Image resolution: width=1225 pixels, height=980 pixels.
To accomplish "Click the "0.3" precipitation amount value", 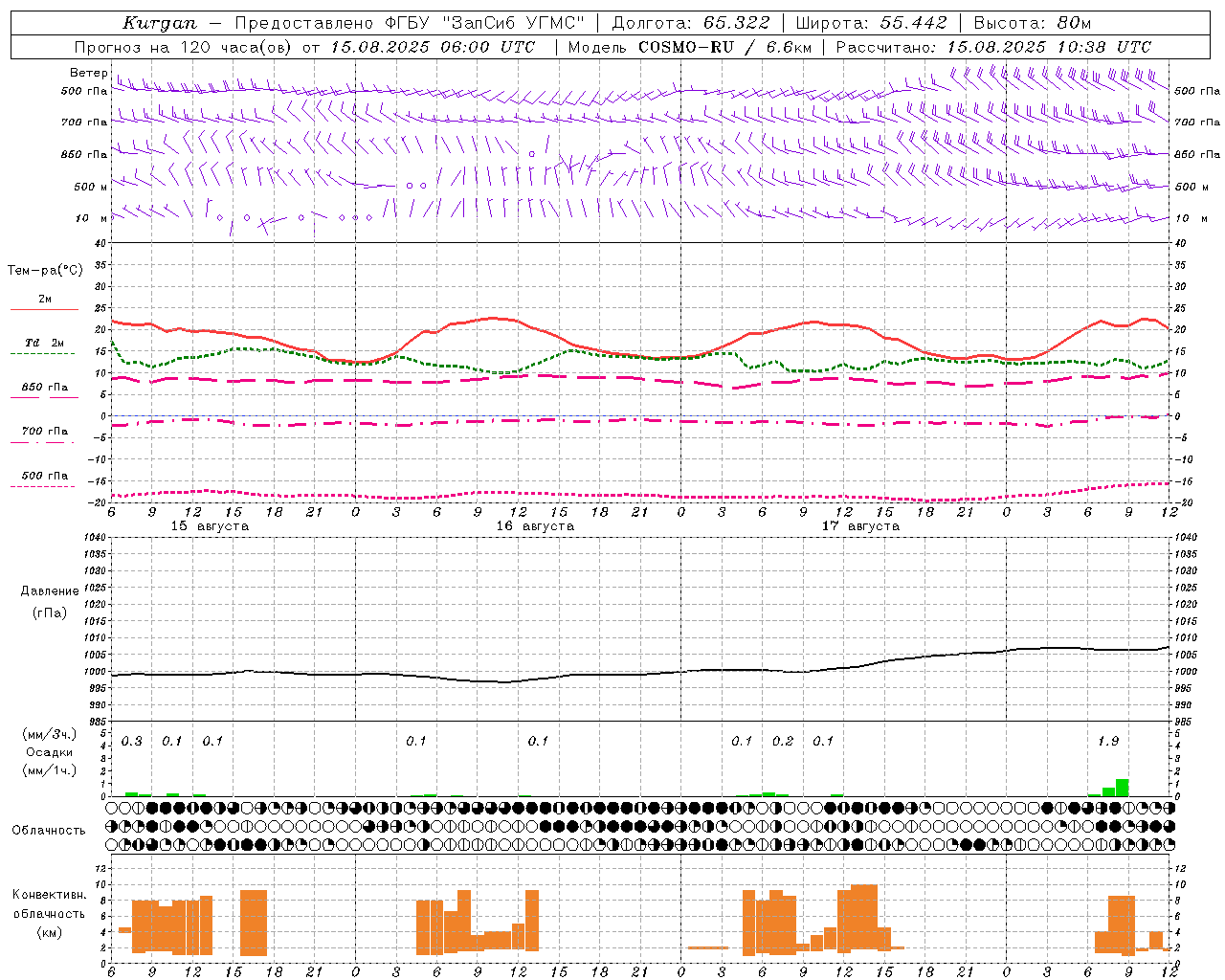I will [x=132, y=742].
